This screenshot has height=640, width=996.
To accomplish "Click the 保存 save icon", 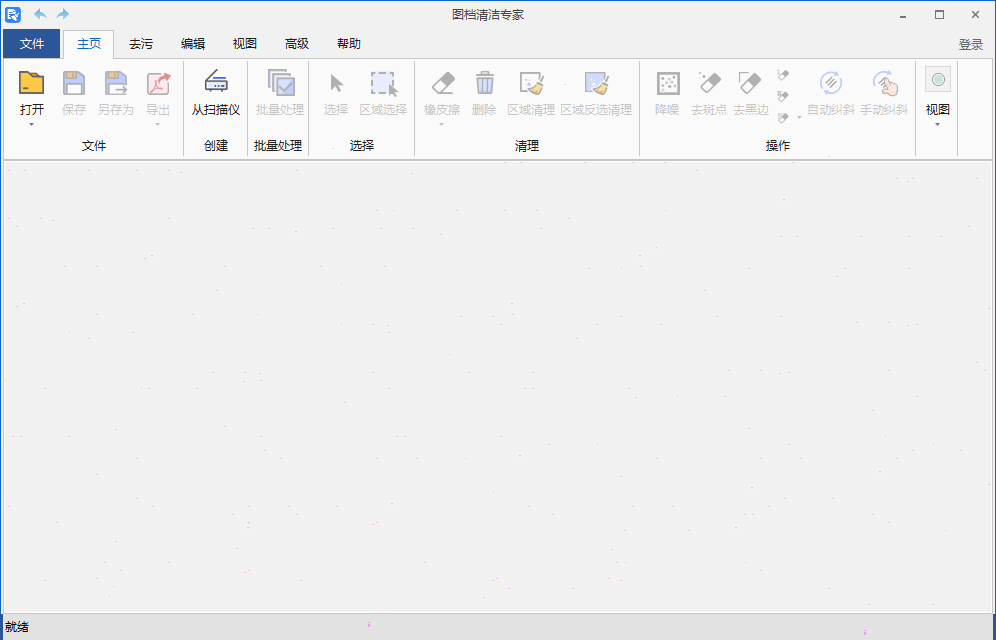I will click(x=74, y=84).
